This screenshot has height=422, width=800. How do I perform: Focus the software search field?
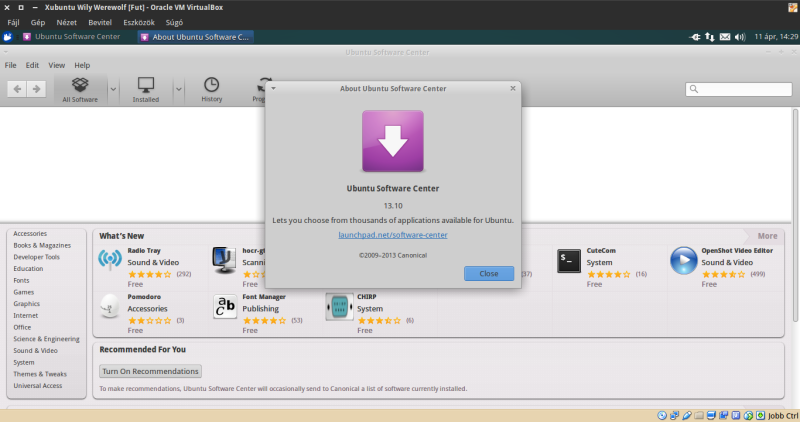tap(738, 89)
